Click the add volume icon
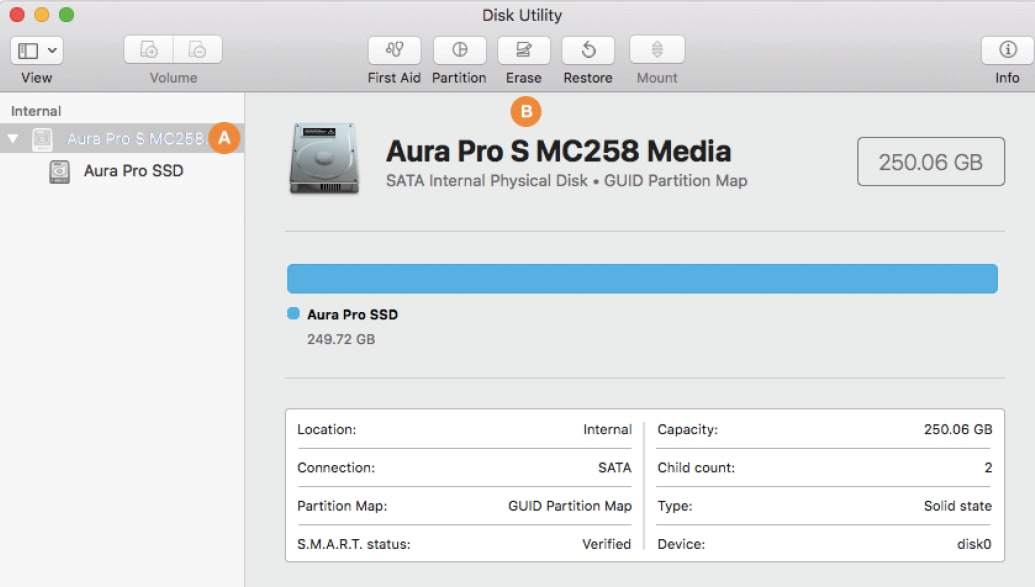Viewport: 1035px width, 587px height. pos(149,50)
